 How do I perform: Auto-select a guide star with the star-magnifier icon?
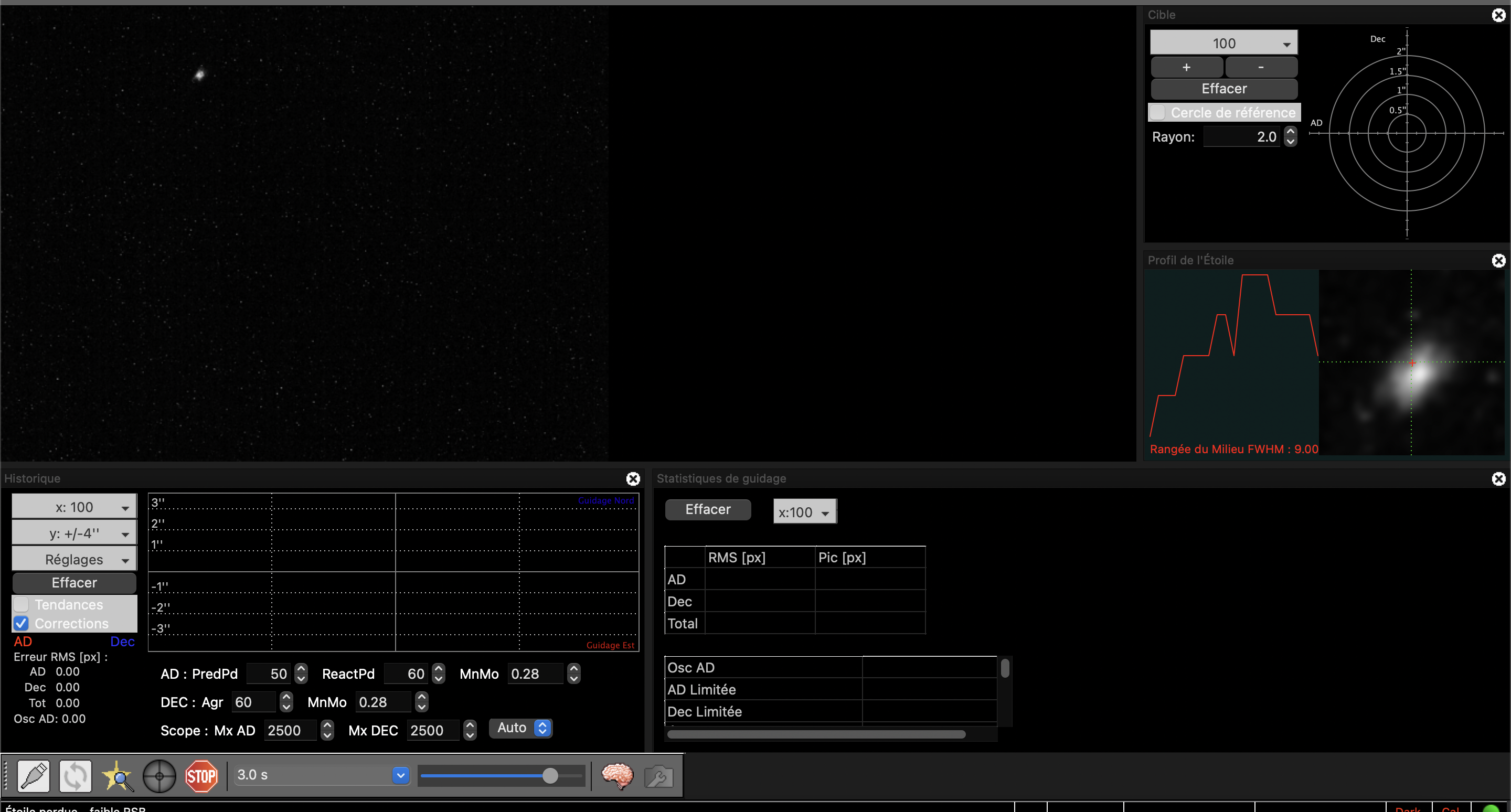(x=118, y=776)
